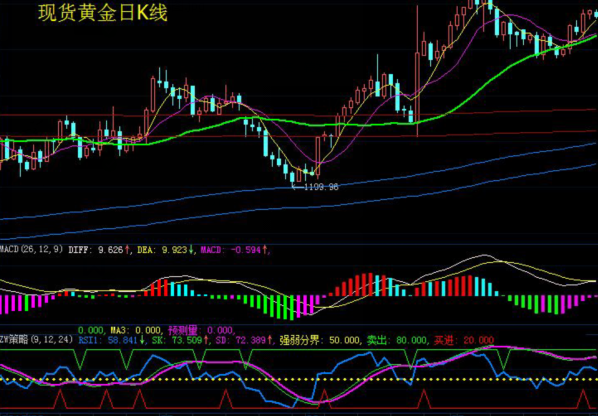Viewport: 598px width, 416px height.
Task: Click the red up arrow after DIFF value
Action: (x=127, y=250)
